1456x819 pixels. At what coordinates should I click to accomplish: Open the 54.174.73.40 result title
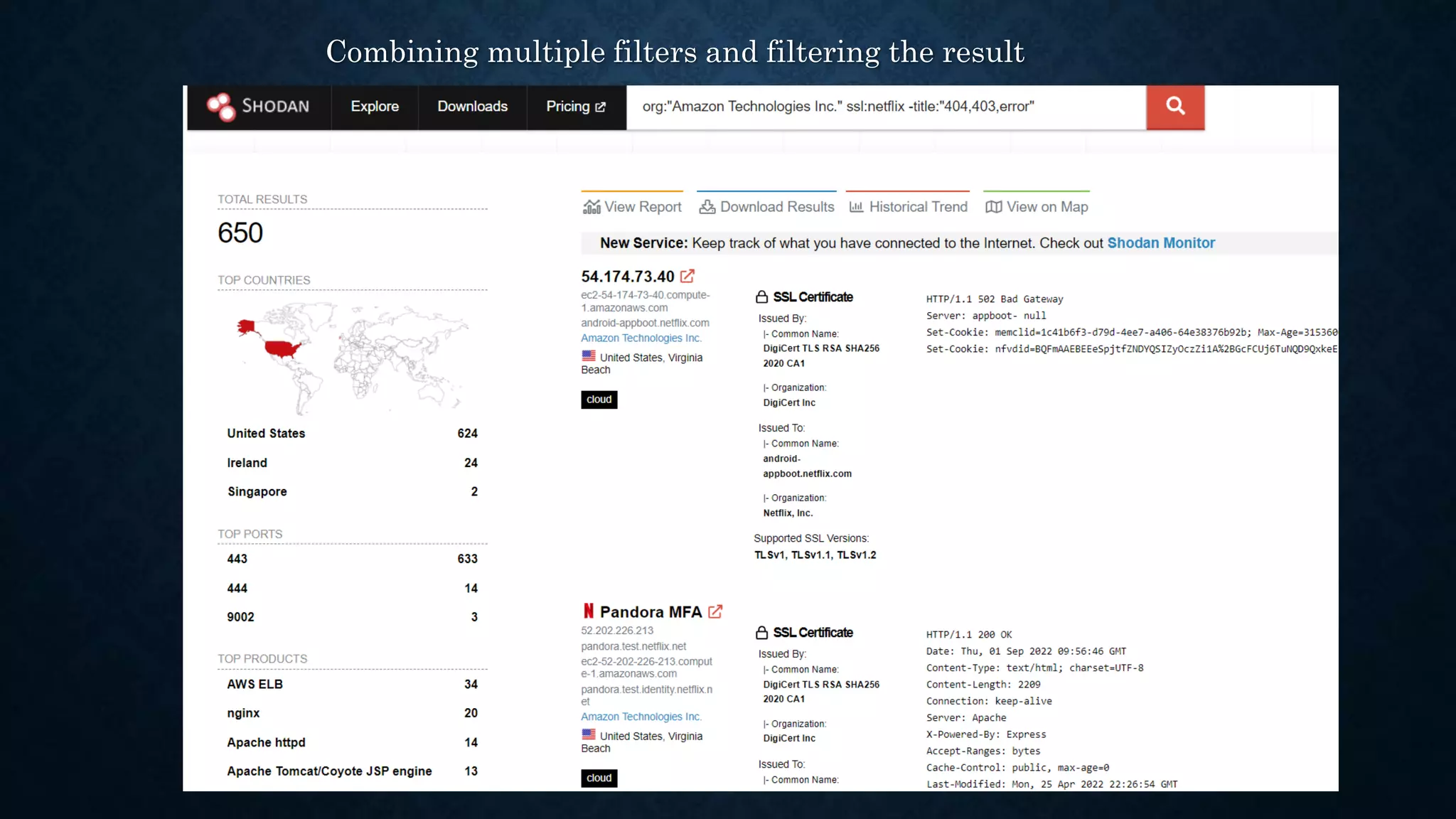tap(628, 277)
